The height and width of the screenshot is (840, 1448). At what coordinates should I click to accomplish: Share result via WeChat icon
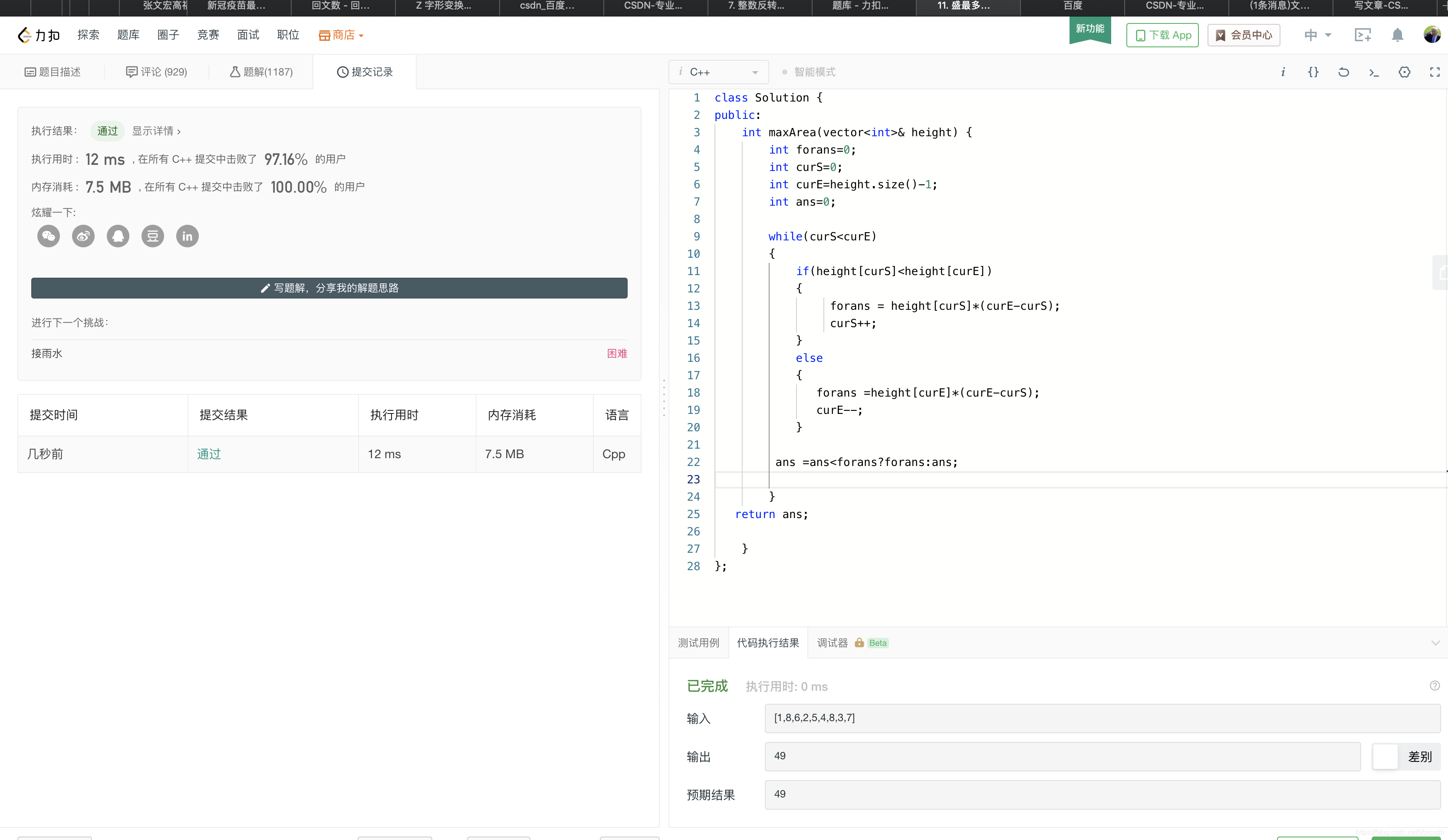coord(49,236)
